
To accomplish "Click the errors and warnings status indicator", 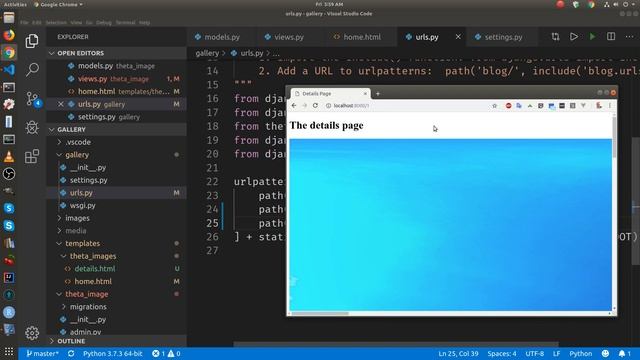I will pyautogui.click(x=166, y=353).
